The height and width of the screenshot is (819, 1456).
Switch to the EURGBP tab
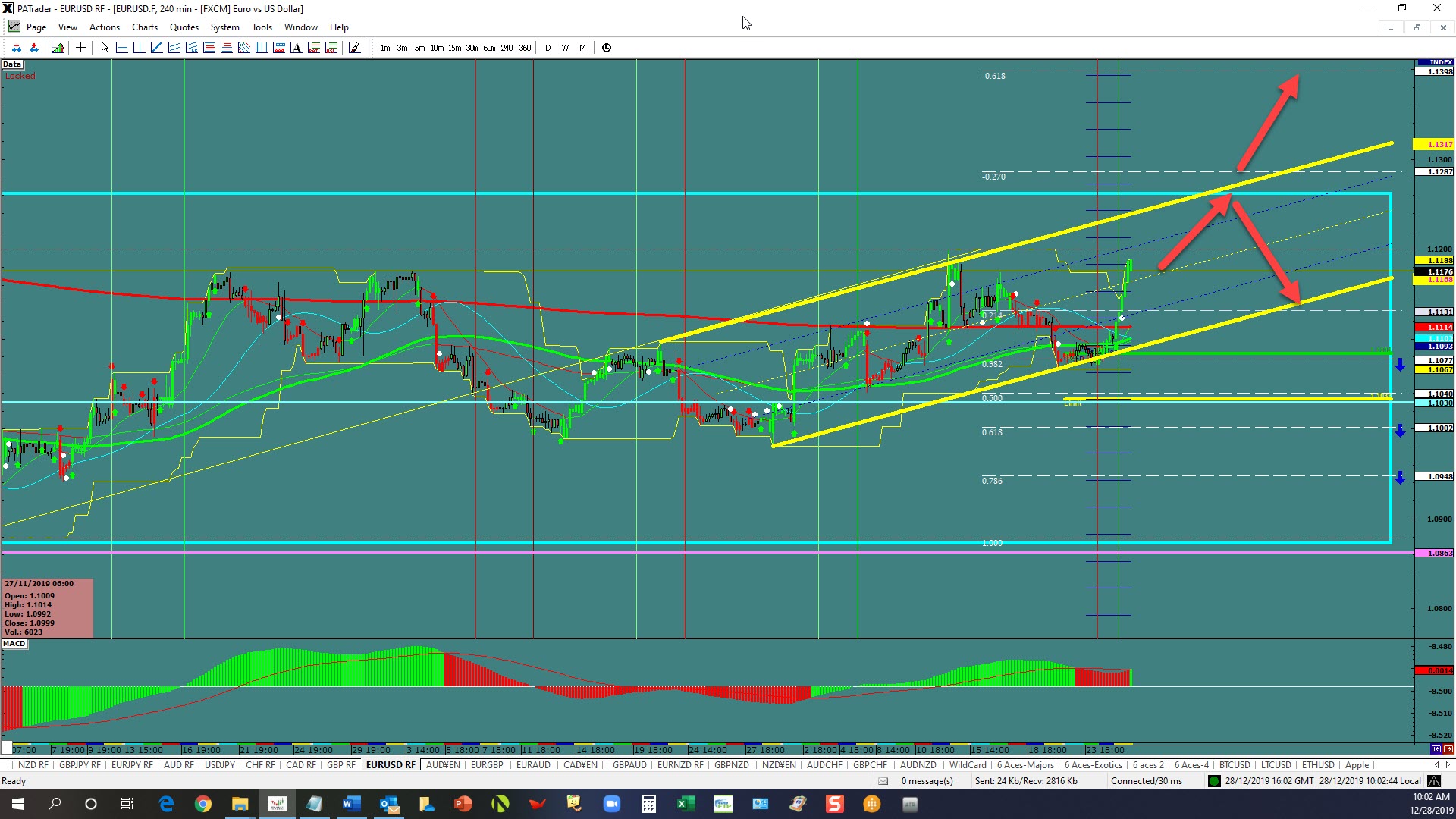tap(487, 765)
